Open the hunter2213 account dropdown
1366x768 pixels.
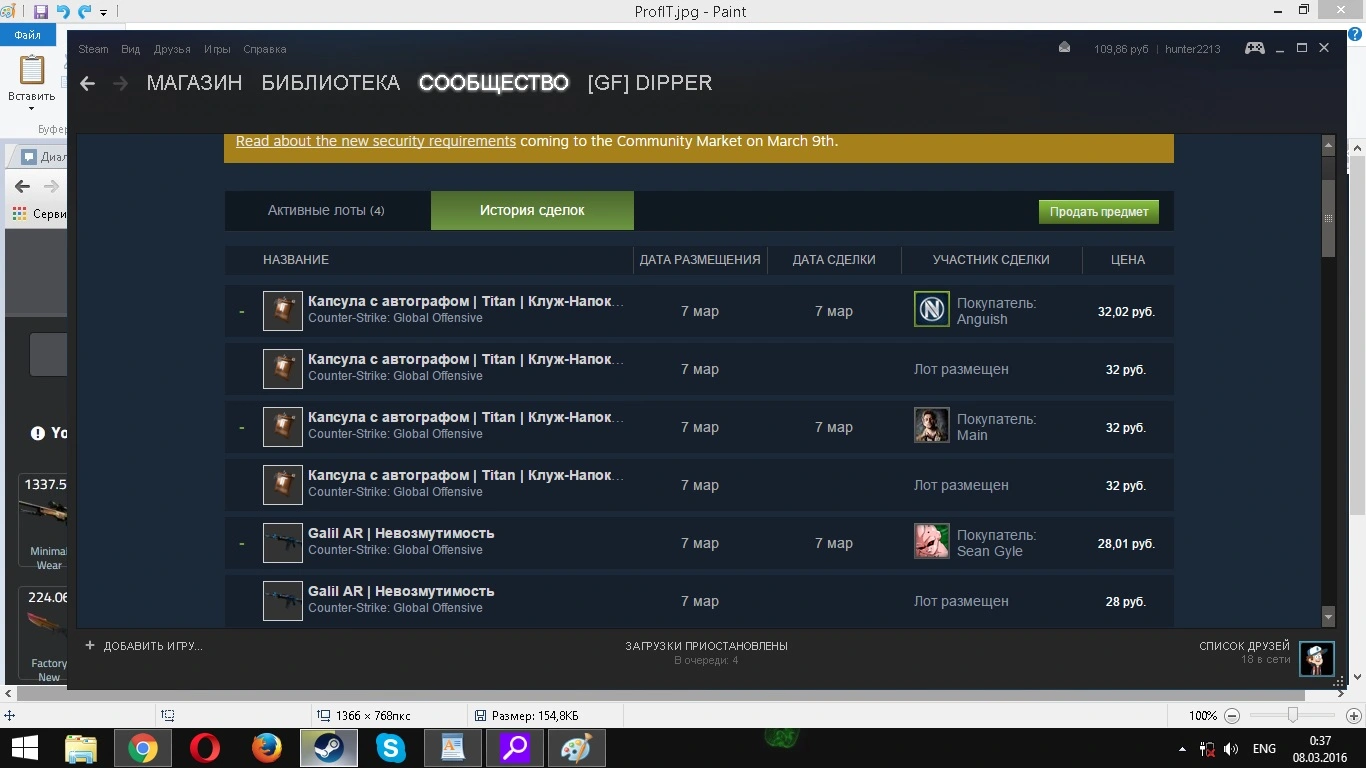pos(1193,49)
